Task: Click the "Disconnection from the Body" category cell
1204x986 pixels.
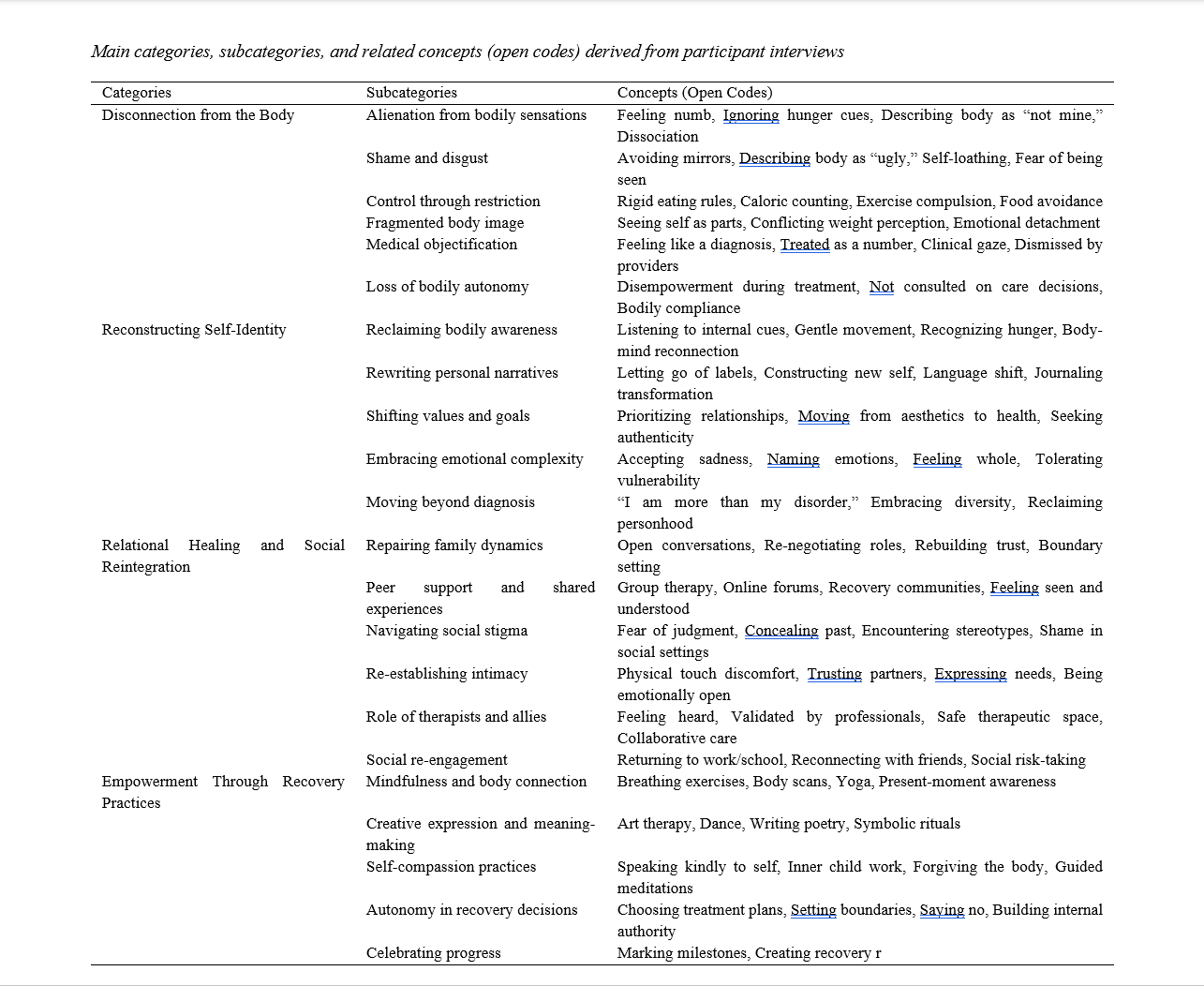Action: coord(198,115)
